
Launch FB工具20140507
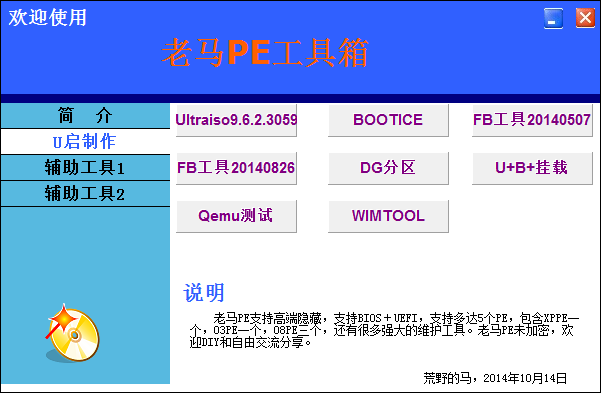[532, 120]
